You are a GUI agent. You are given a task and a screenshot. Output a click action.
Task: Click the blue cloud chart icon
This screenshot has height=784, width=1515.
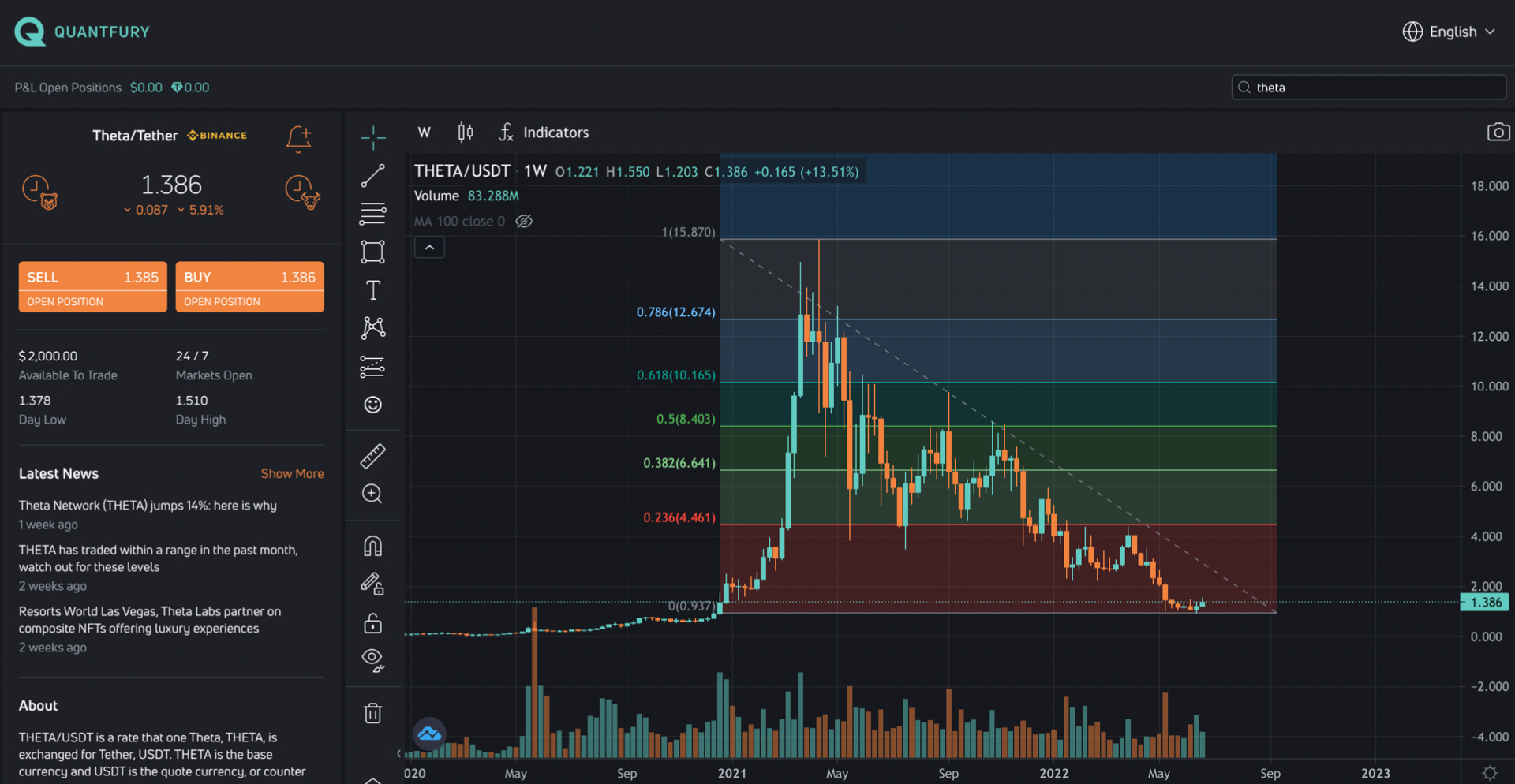point(429,734)
